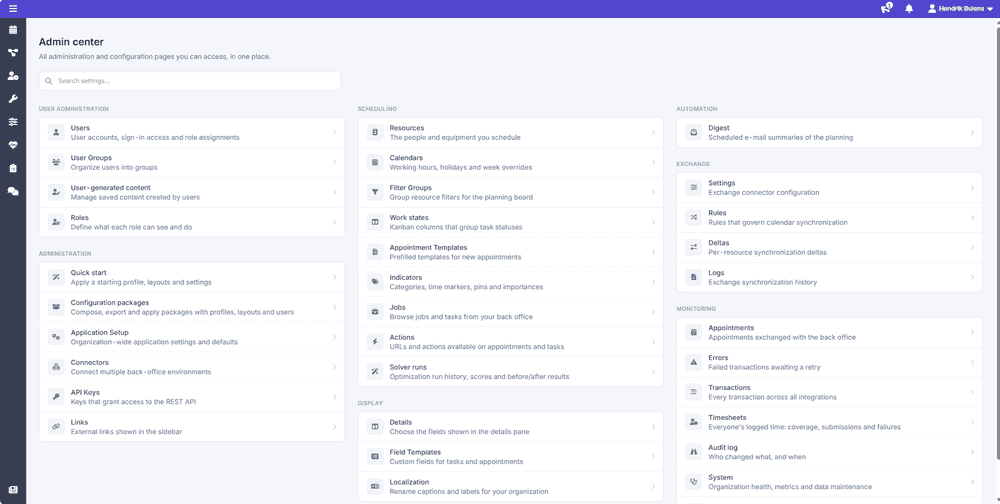1000x504 pixels.
Task: Open the sliders icon in the sidebar
Action: (13, 122)
